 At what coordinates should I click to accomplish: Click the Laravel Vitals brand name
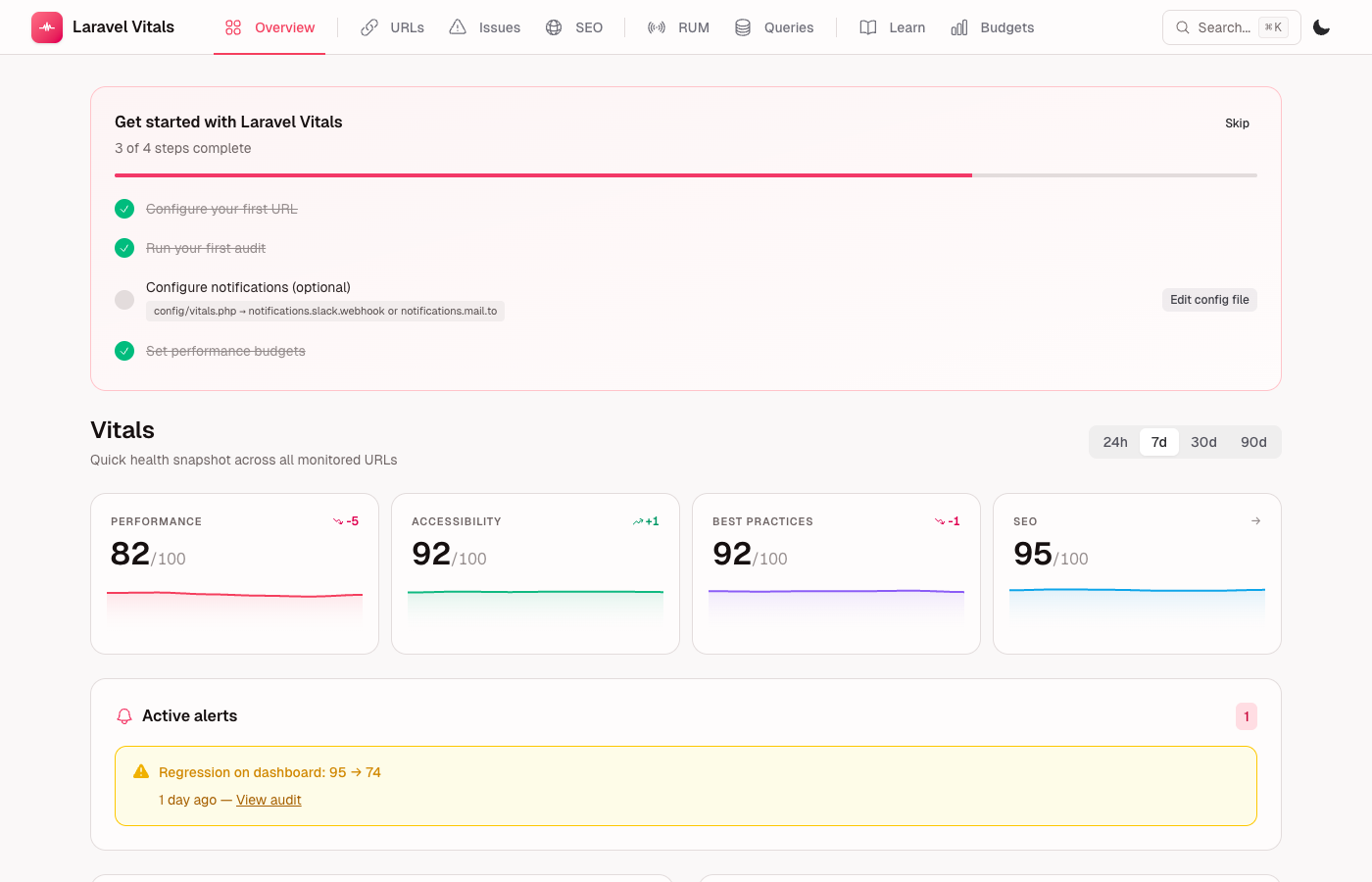123,27
